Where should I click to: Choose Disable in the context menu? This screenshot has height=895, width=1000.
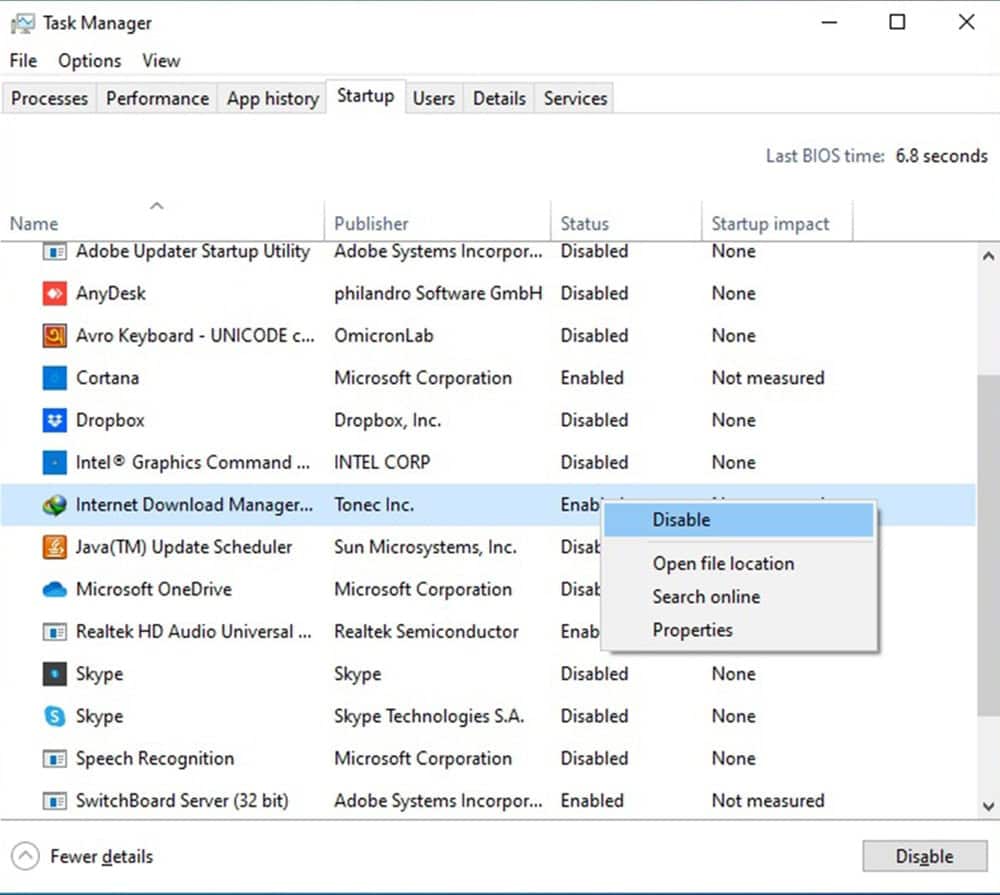(x=739, y=520)
